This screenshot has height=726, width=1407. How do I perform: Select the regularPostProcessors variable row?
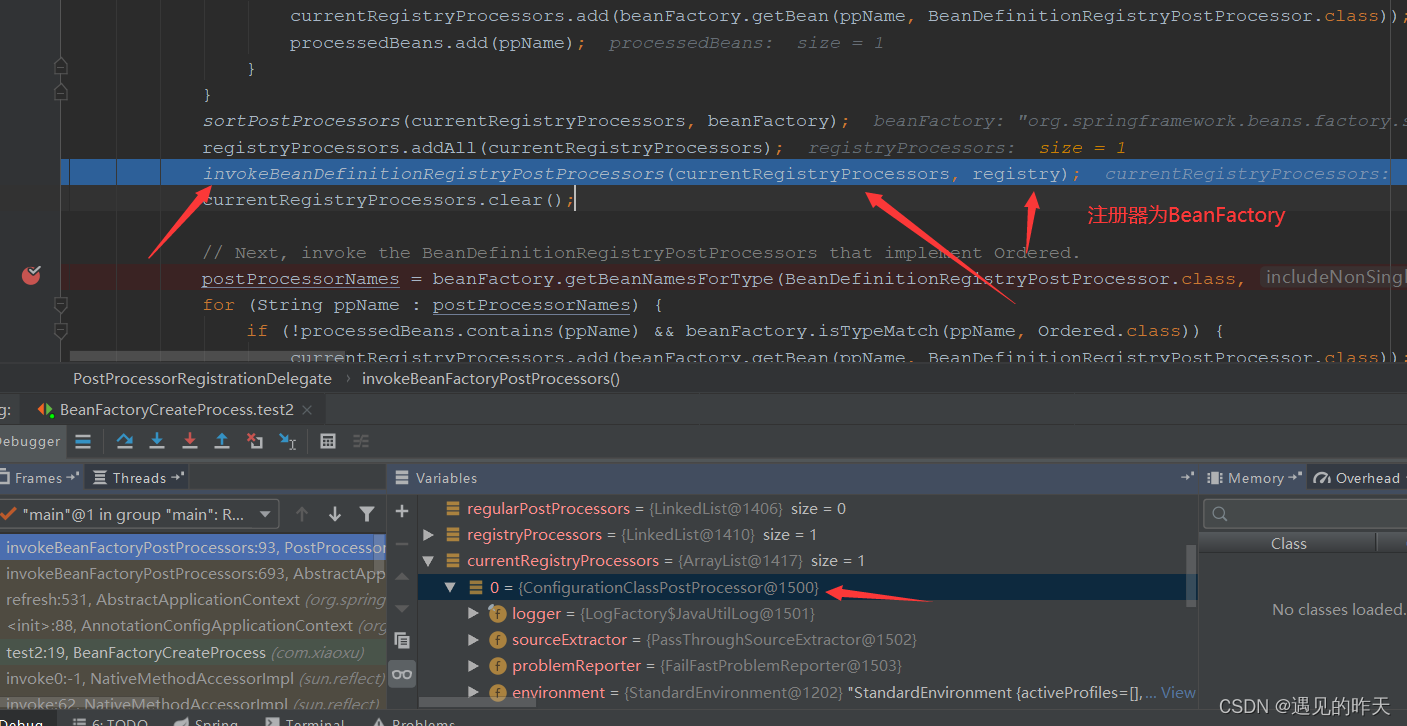(x=802, y=508)
